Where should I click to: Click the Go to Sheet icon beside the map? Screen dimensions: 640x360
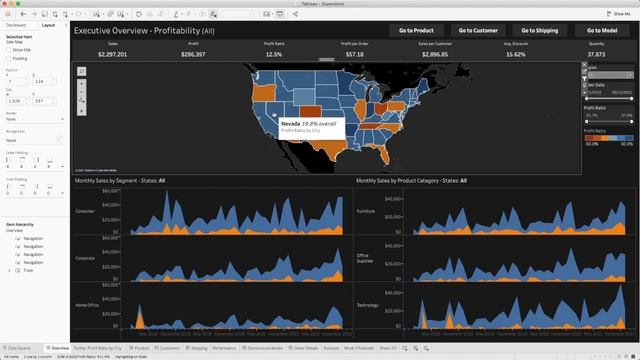(x=584, y=71)
